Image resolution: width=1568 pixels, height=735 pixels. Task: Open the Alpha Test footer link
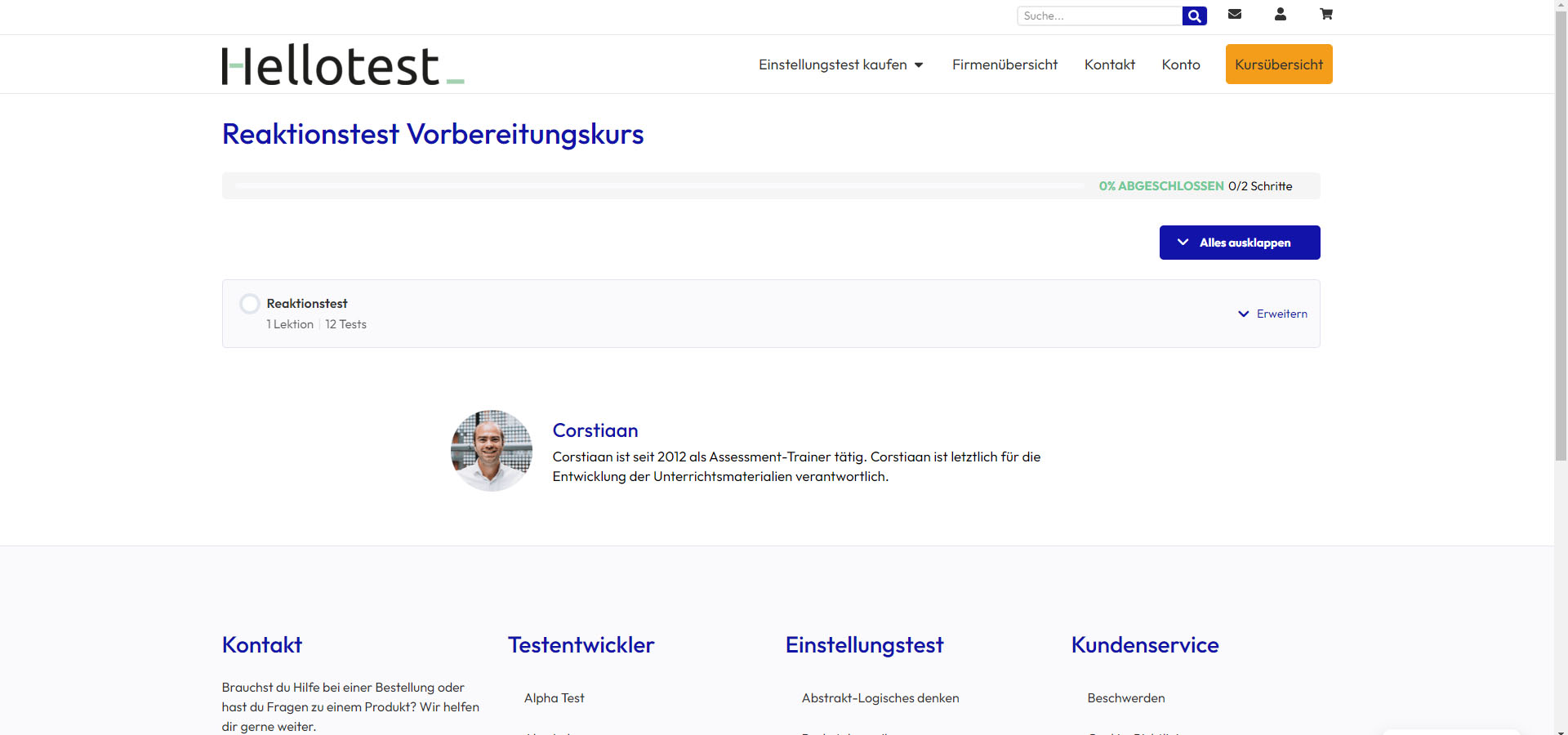click(555, 698)
